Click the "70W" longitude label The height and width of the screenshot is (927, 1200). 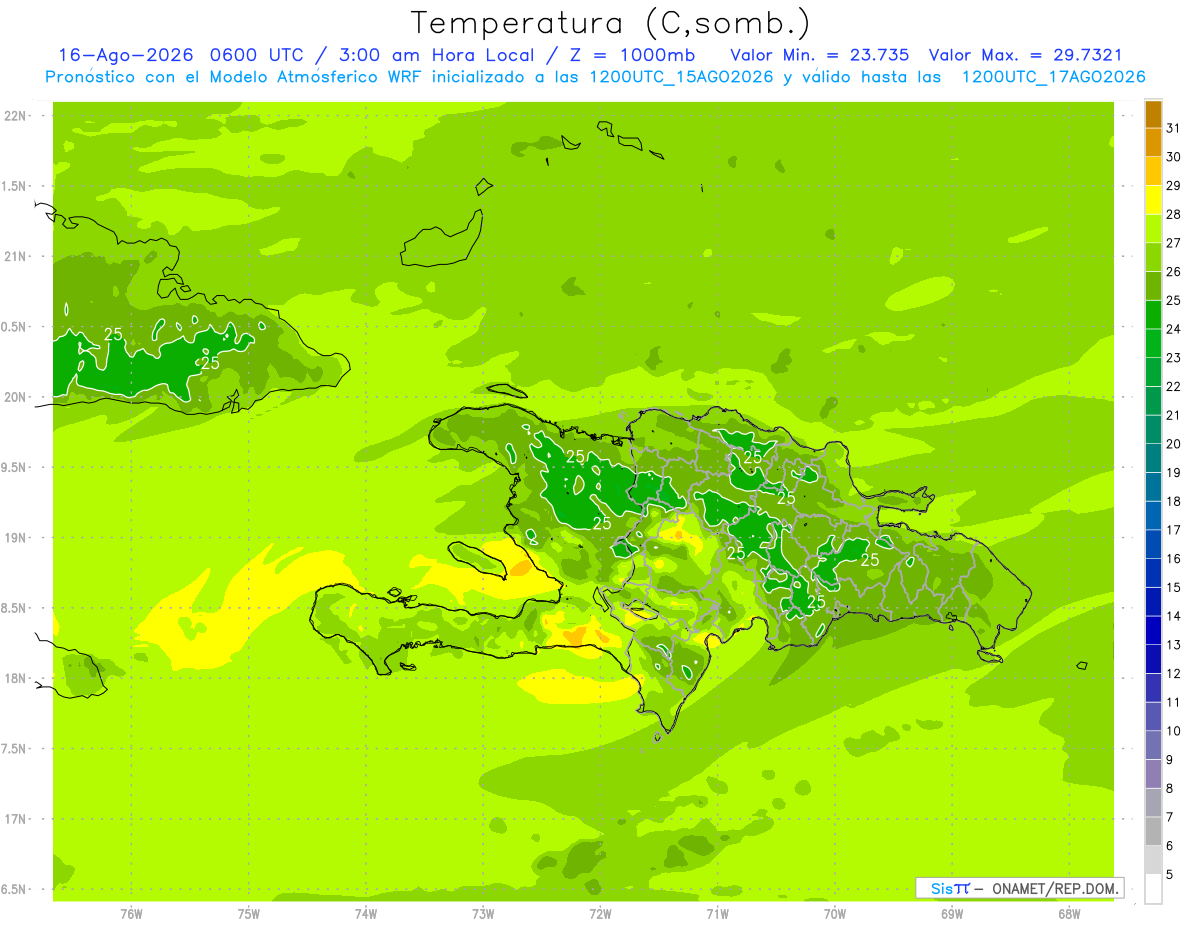coord(835,914)
